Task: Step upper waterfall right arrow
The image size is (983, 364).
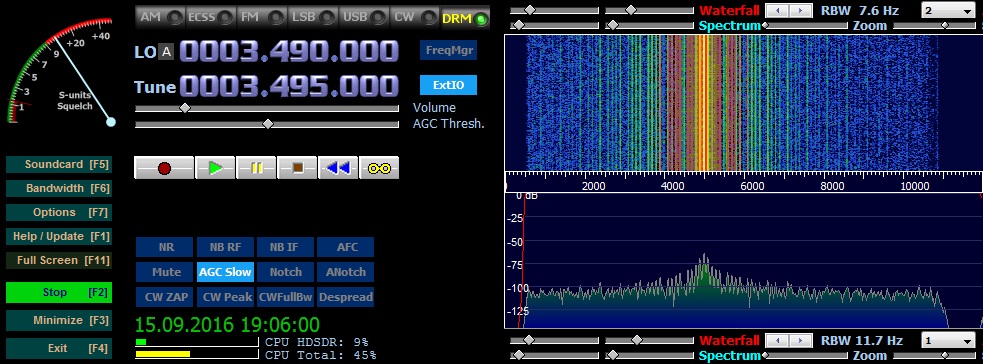Action: [x=798, y=11]
